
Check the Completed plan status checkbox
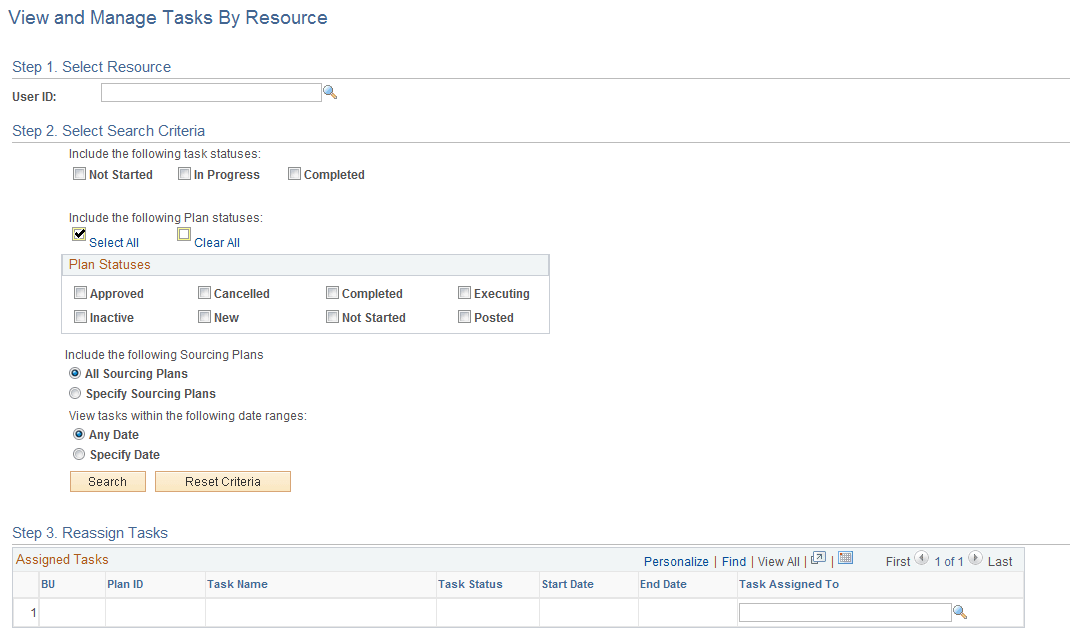(332, 292)
